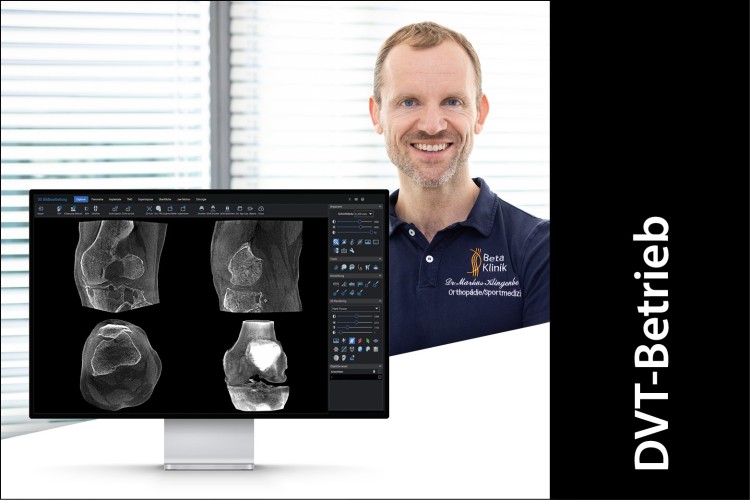Click the camera icon in the right panel
Viewport: 750px width, 500px height.
click(344, 250)
